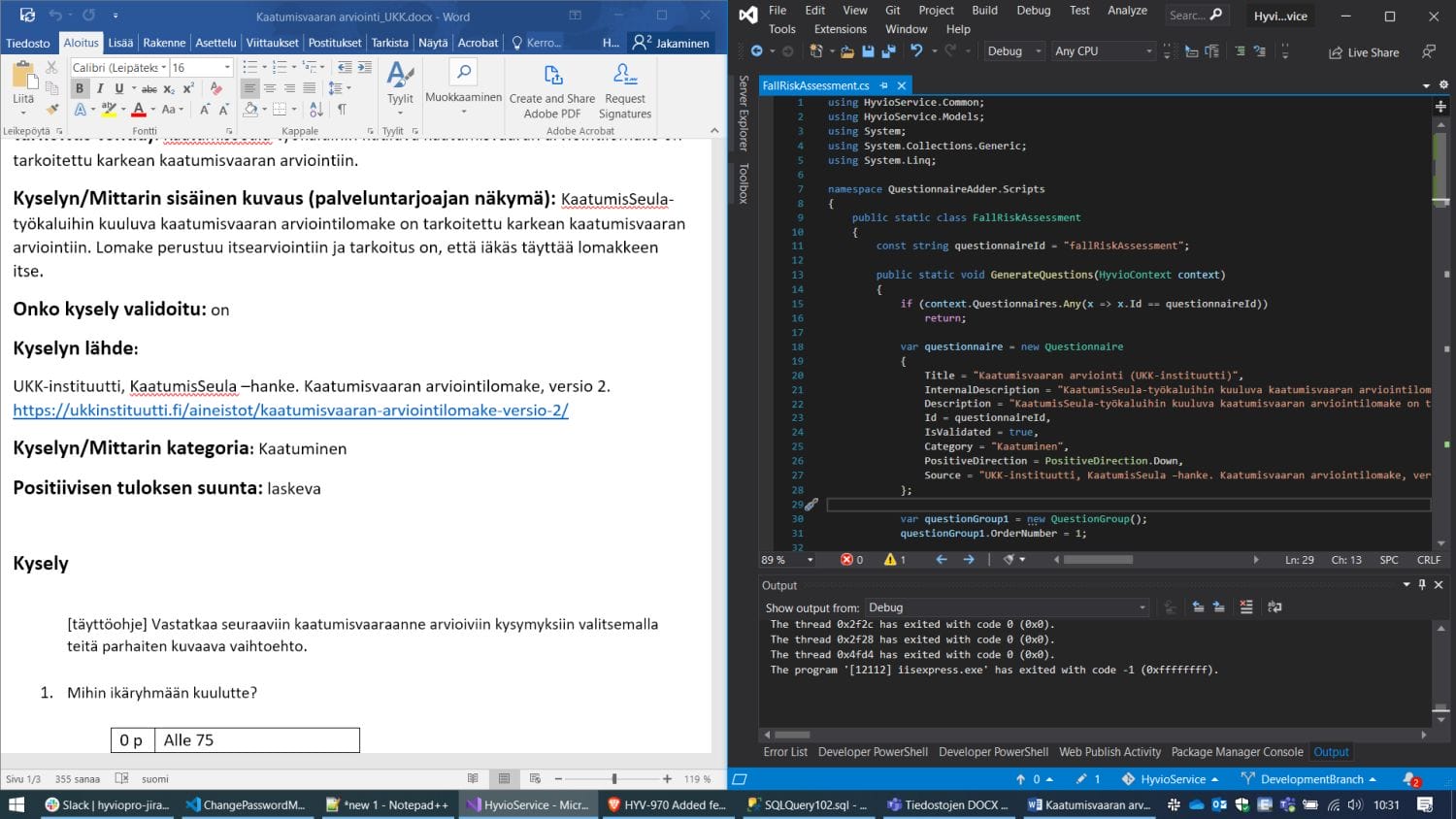1456x819 pixels.
Task: Click Undo arrow in Visual Studio toolbar
Action: 916,51
